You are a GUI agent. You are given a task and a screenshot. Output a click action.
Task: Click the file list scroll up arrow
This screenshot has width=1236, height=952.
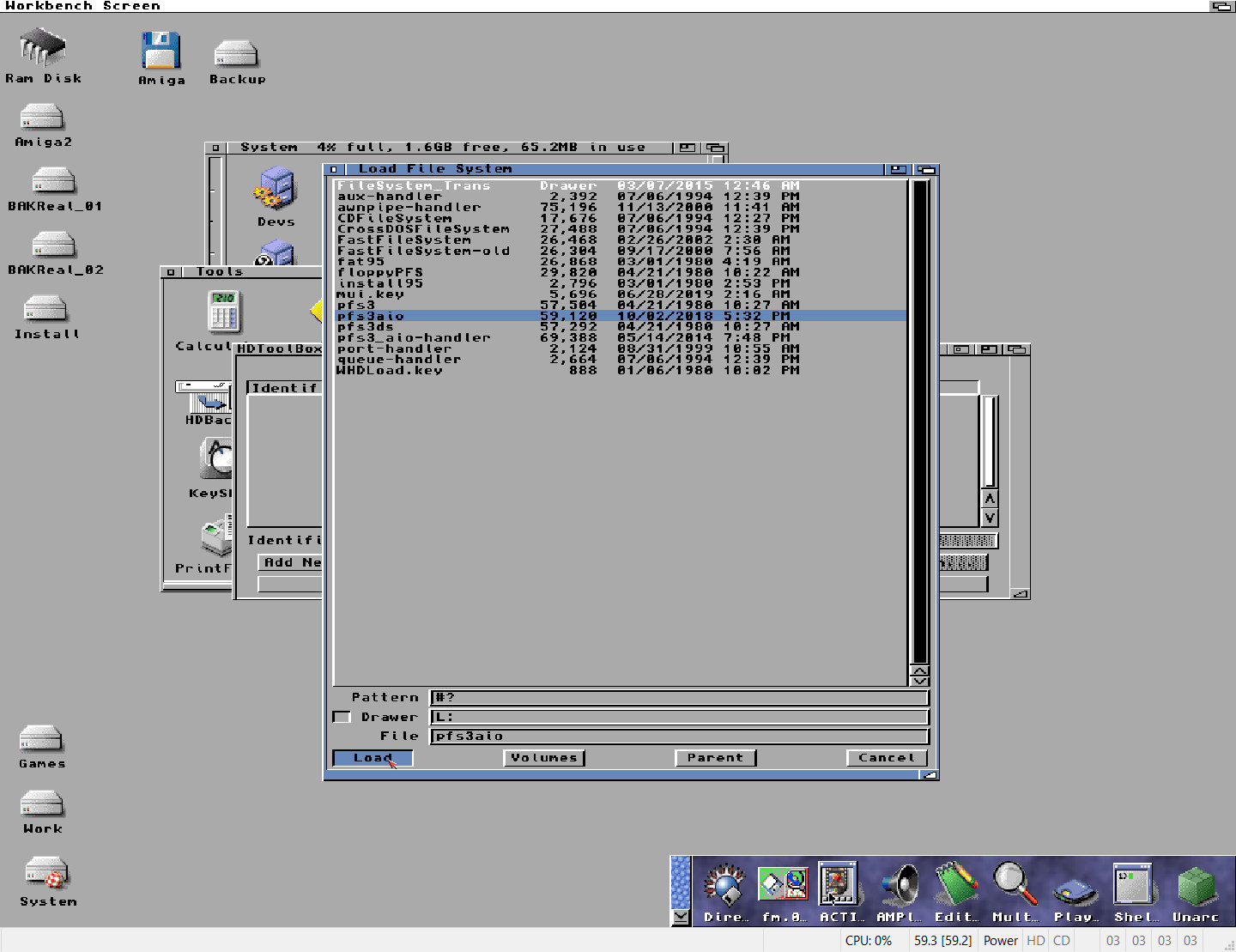point(920,670)
